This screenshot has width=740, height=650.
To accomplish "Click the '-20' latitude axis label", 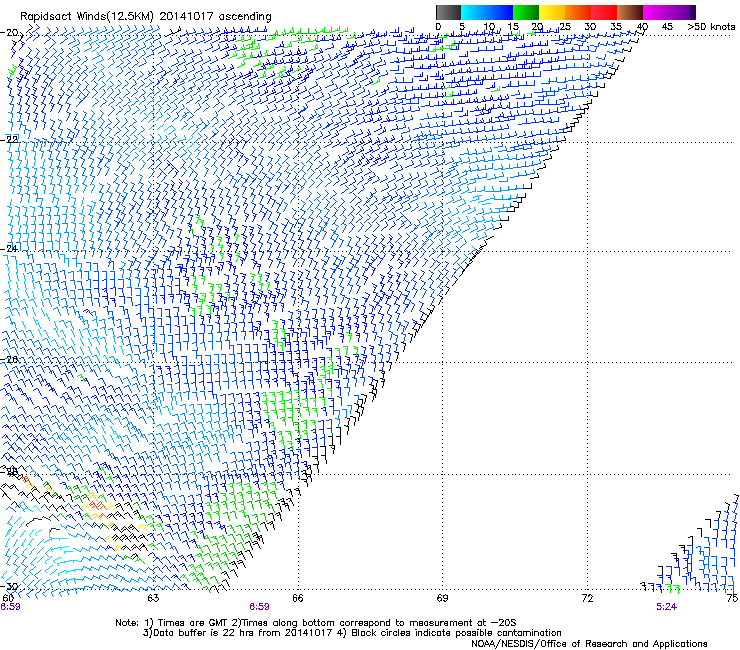I will pyautogui.click(x=10, y=33).
